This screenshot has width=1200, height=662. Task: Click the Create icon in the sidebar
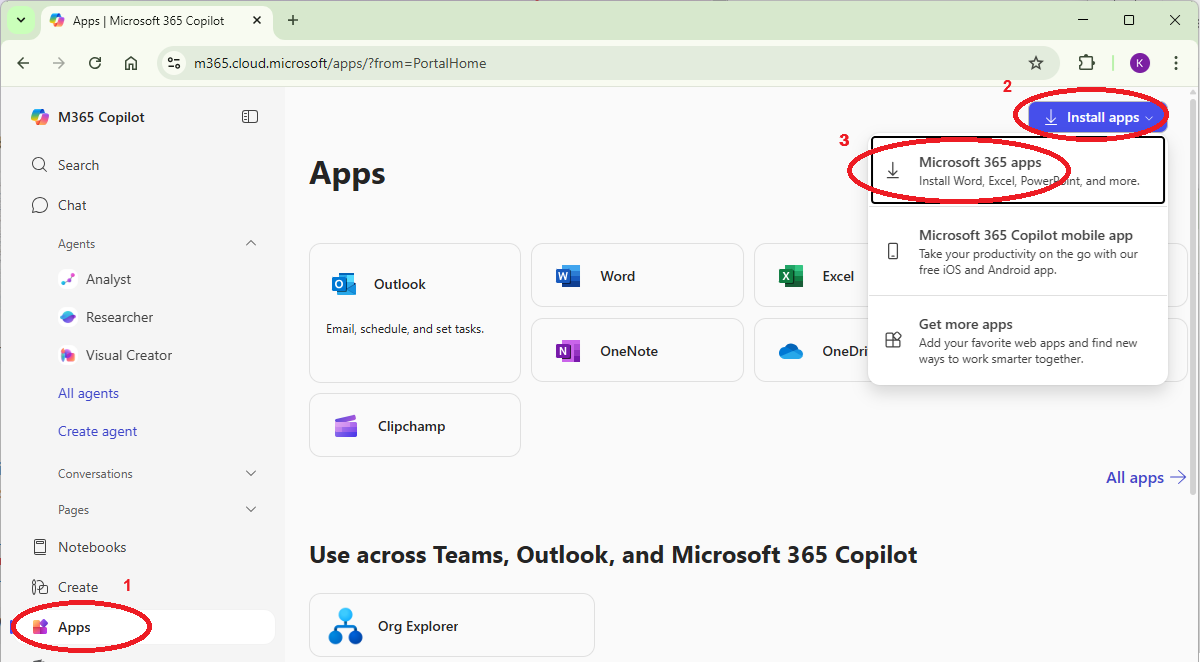coord(40,587)
